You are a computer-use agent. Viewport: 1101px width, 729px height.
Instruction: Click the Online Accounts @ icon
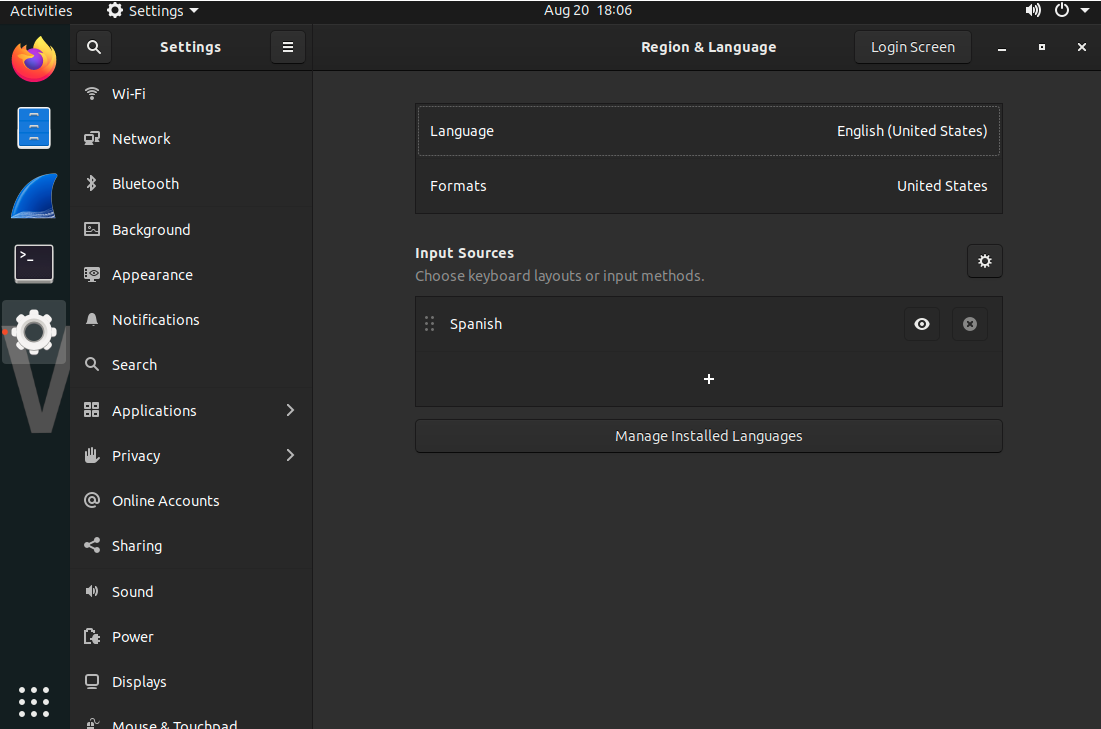91,500
